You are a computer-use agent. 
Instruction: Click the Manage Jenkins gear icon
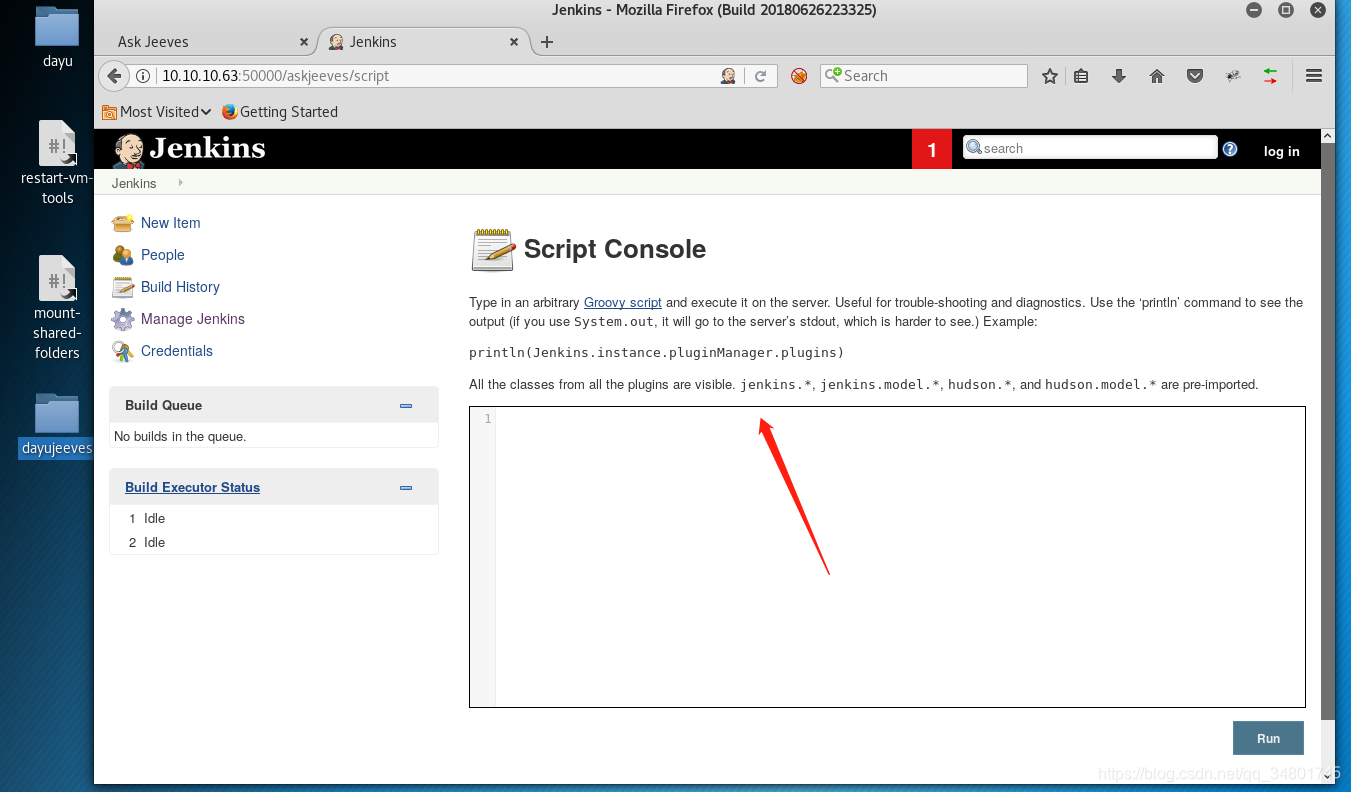click(x=123, y=319)
